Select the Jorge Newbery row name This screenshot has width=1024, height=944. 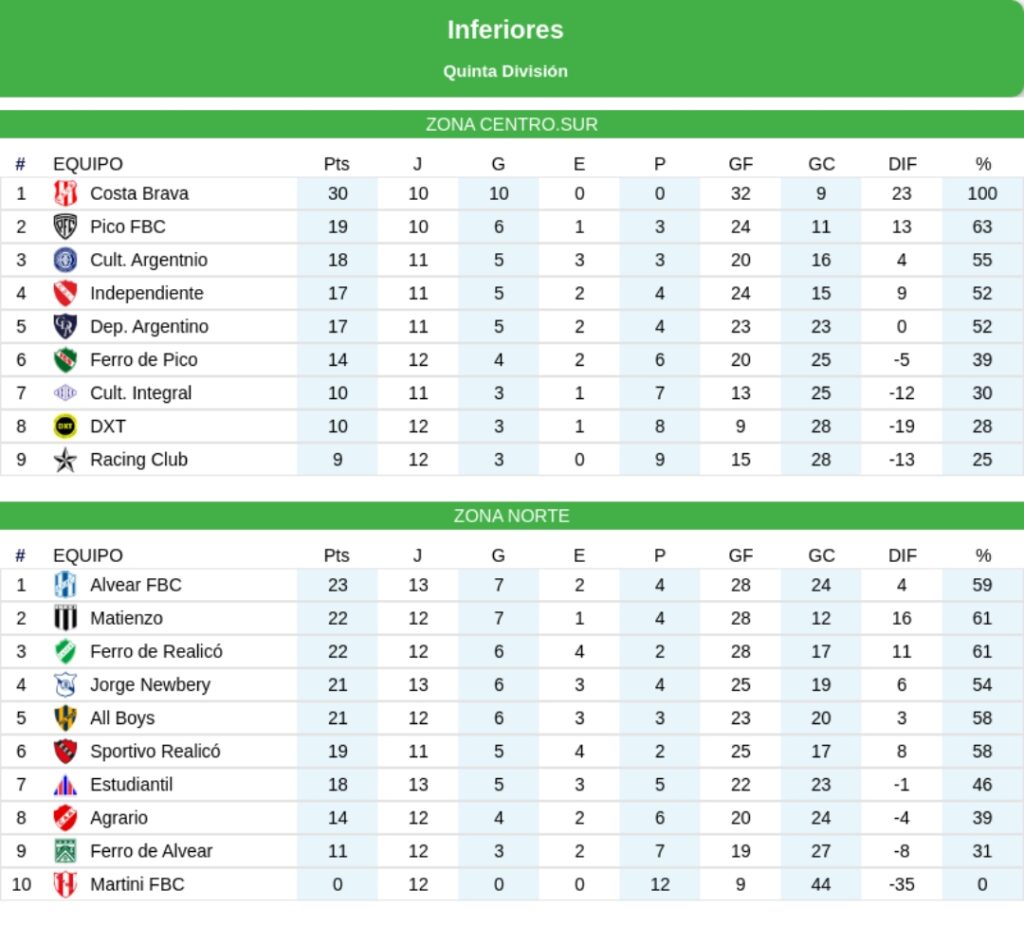tap(150, 685)
